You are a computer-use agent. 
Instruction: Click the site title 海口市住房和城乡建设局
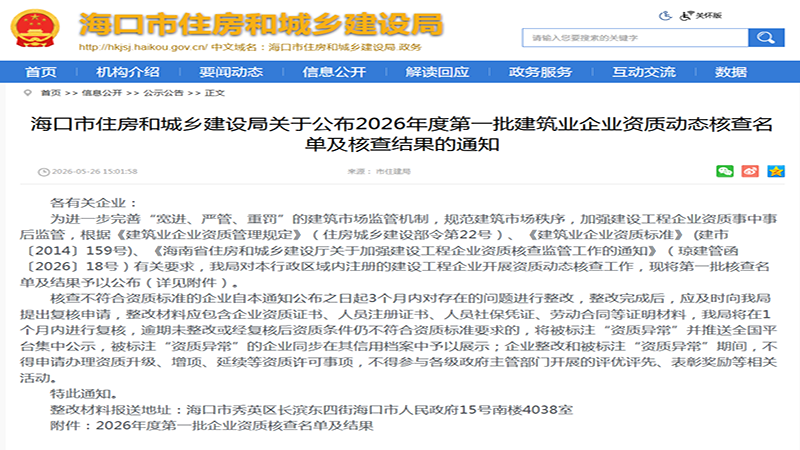[261, 24]
